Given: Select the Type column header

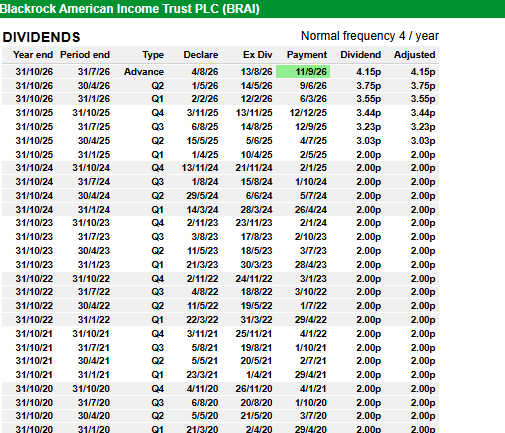Looking at the screenshot, I should click(x=153, y=55).
